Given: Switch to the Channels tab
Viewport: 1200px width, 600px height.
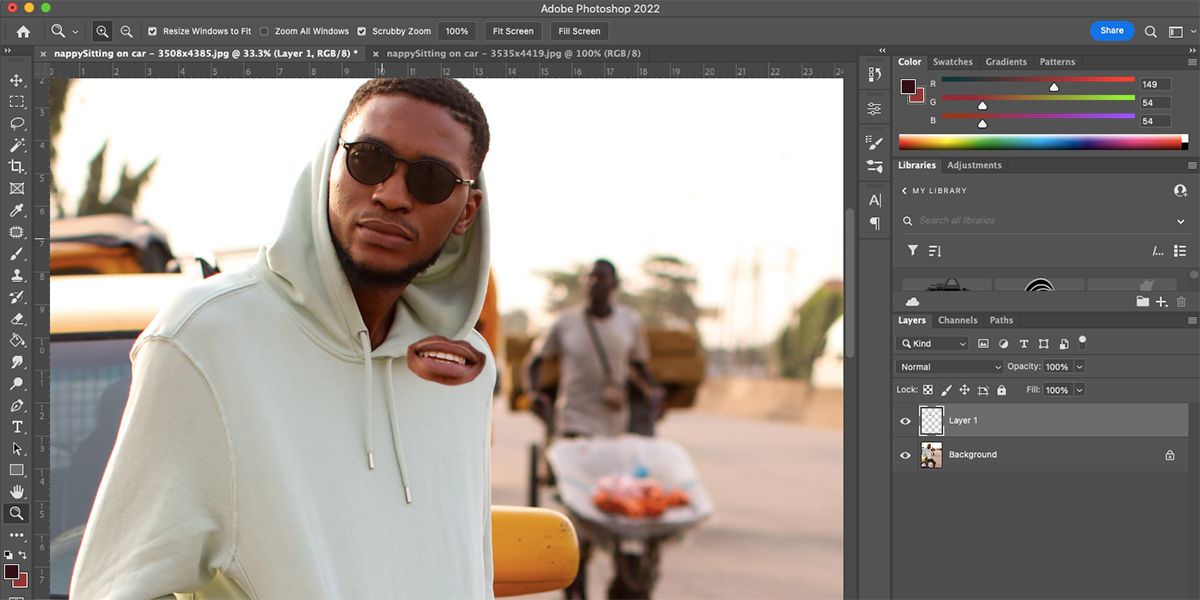Looking at the screenshot, I should (957, 320).
